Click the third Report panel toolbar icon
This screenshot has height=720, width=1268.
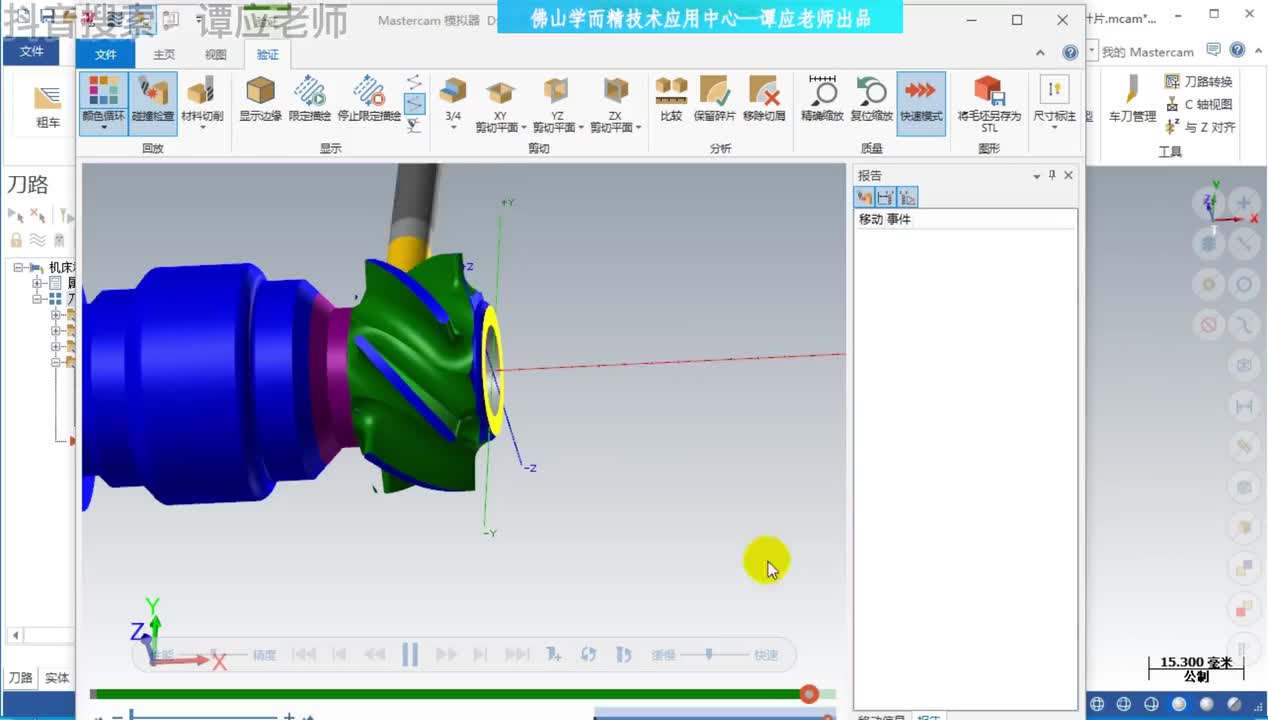click(x=907, y=197)
